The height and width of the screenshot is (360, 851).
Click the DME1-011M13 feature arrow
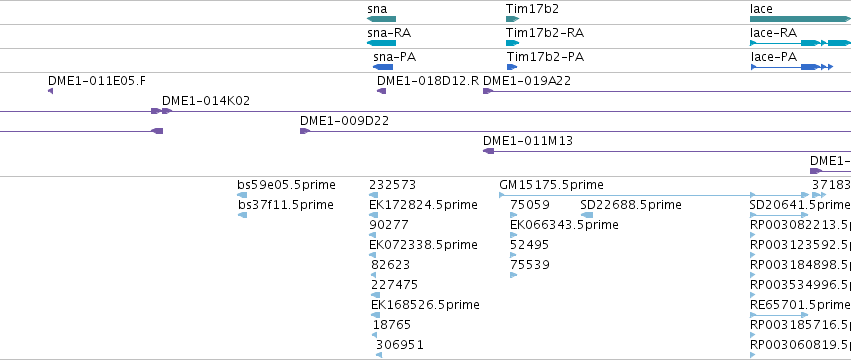[488, 151]
